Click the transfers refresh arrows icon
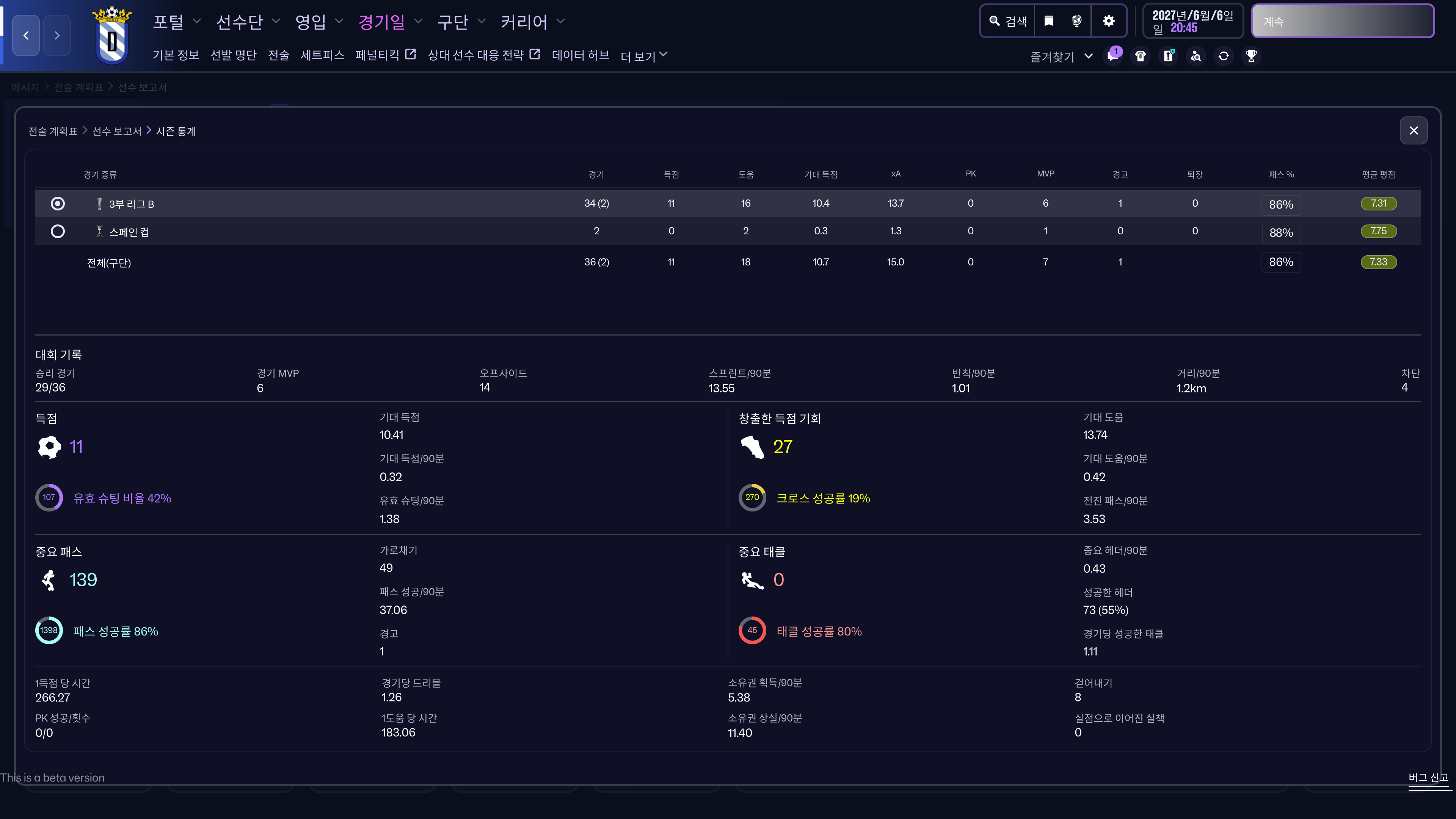This screenshot has height=819, width=1456. tap(1224, 56)
